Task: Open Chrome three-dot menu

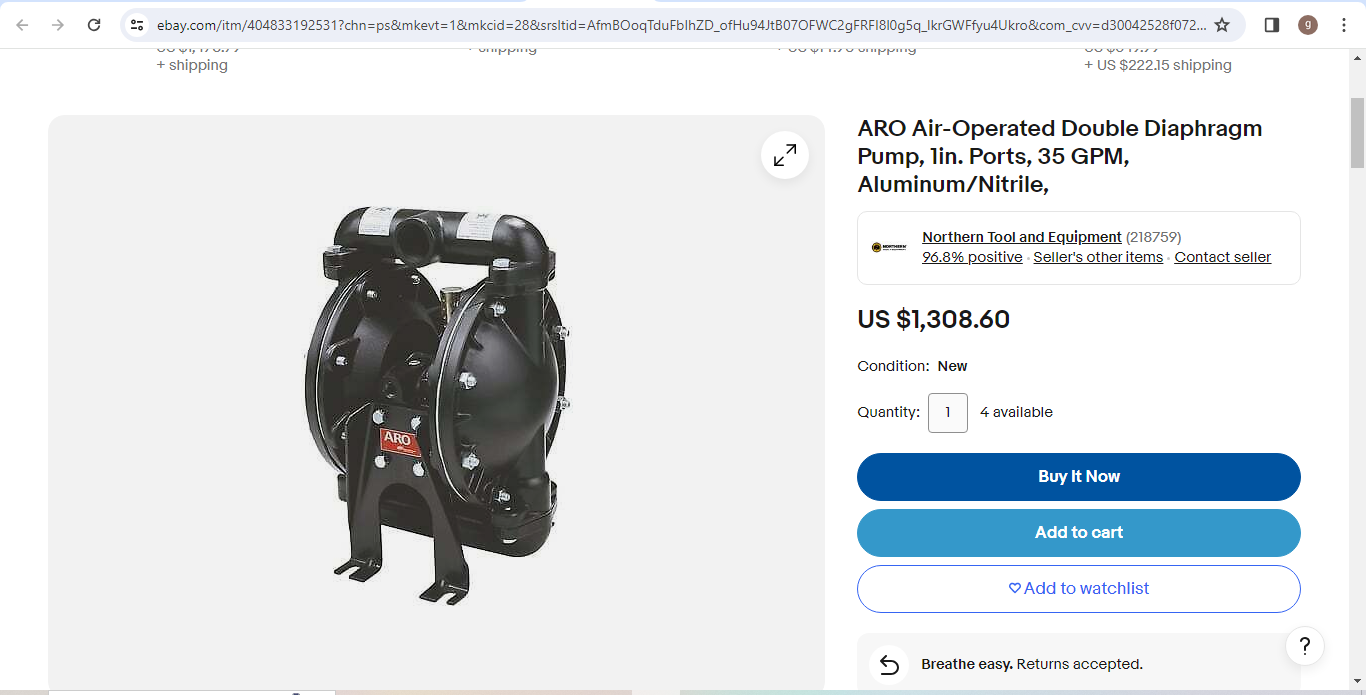Action: [1343, 25]
